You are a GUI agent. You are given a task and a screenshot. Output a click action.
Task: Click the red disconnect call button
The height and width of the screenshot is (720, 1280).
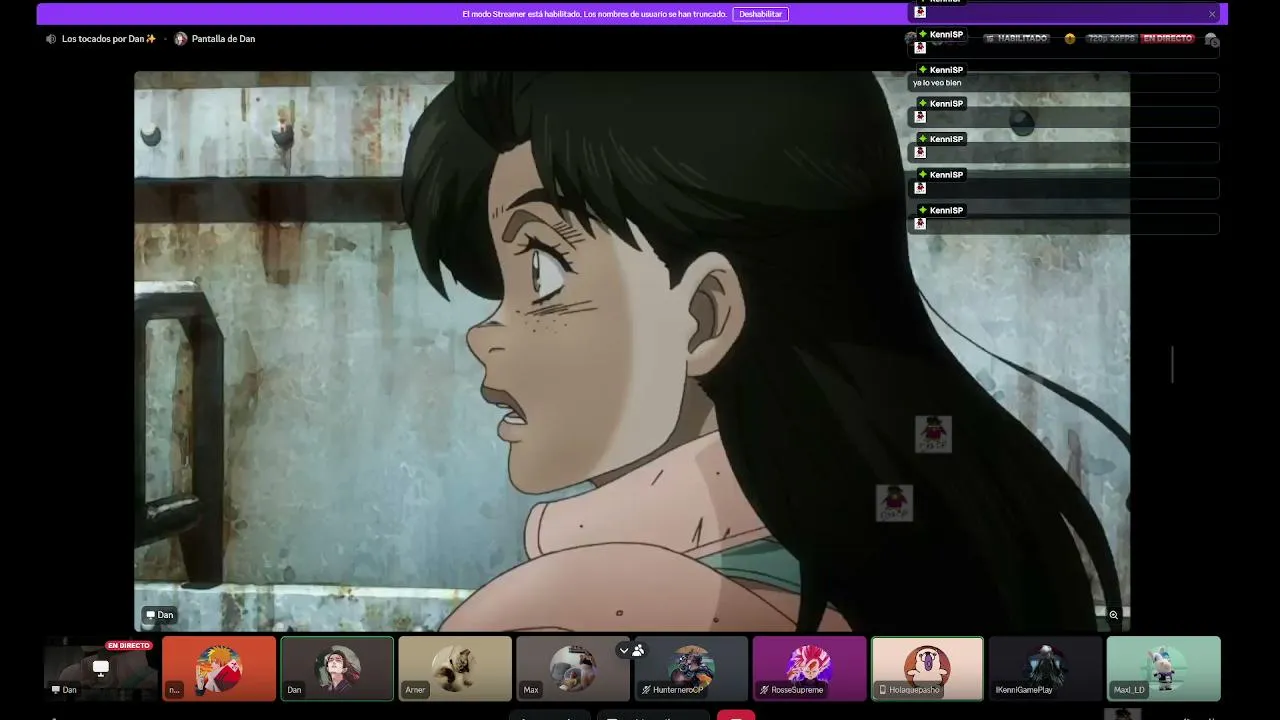(x=736, y=714)
